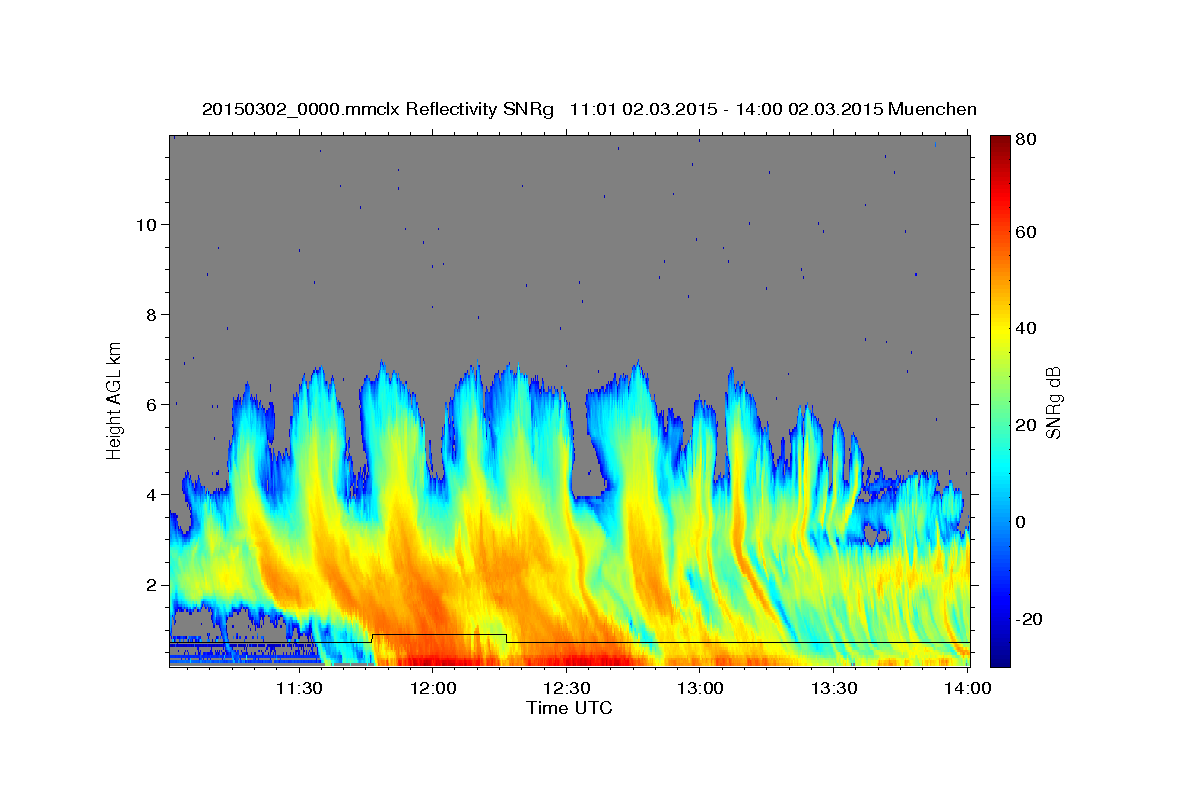This screenshot has height=800, width=1200.
Task: Click the "Height AGL km" y-axis label
Action: tap(115, 400)
